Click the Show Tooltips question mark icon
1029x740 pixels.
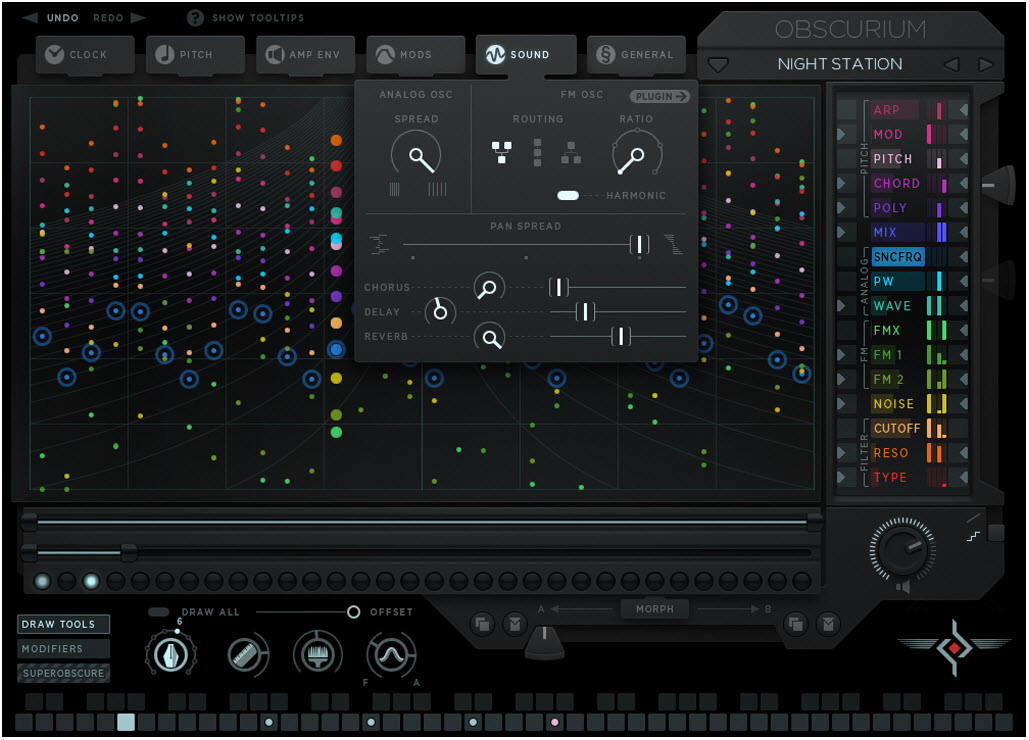point(195,18)
